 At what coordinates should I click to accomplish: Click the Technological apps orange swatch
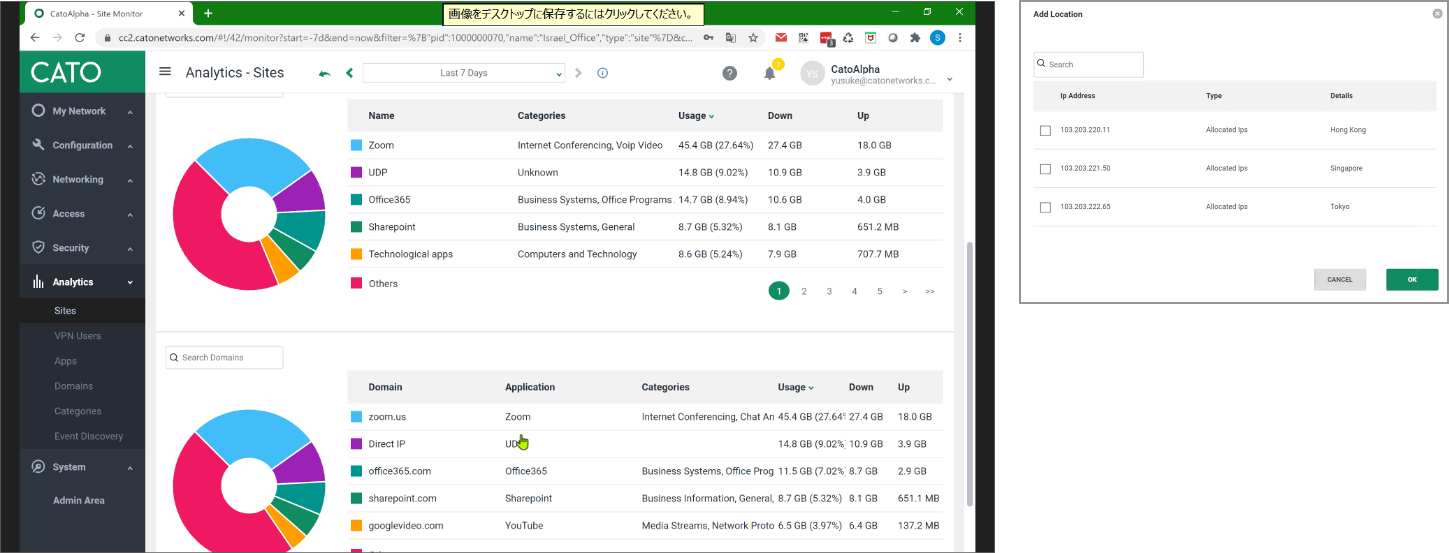(356, 254)
